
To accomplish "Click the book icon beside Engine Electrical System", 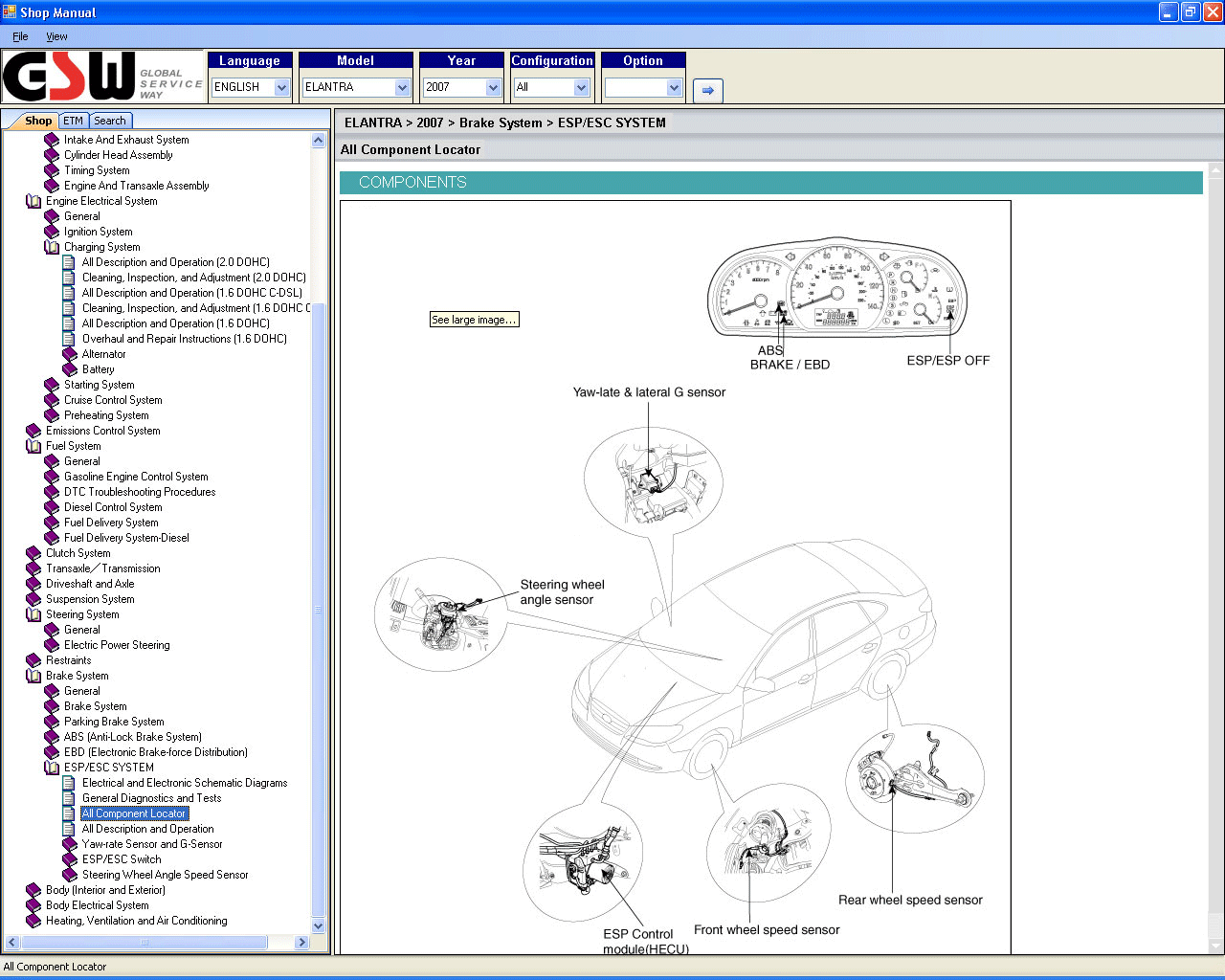I will [x=33, y=201].
